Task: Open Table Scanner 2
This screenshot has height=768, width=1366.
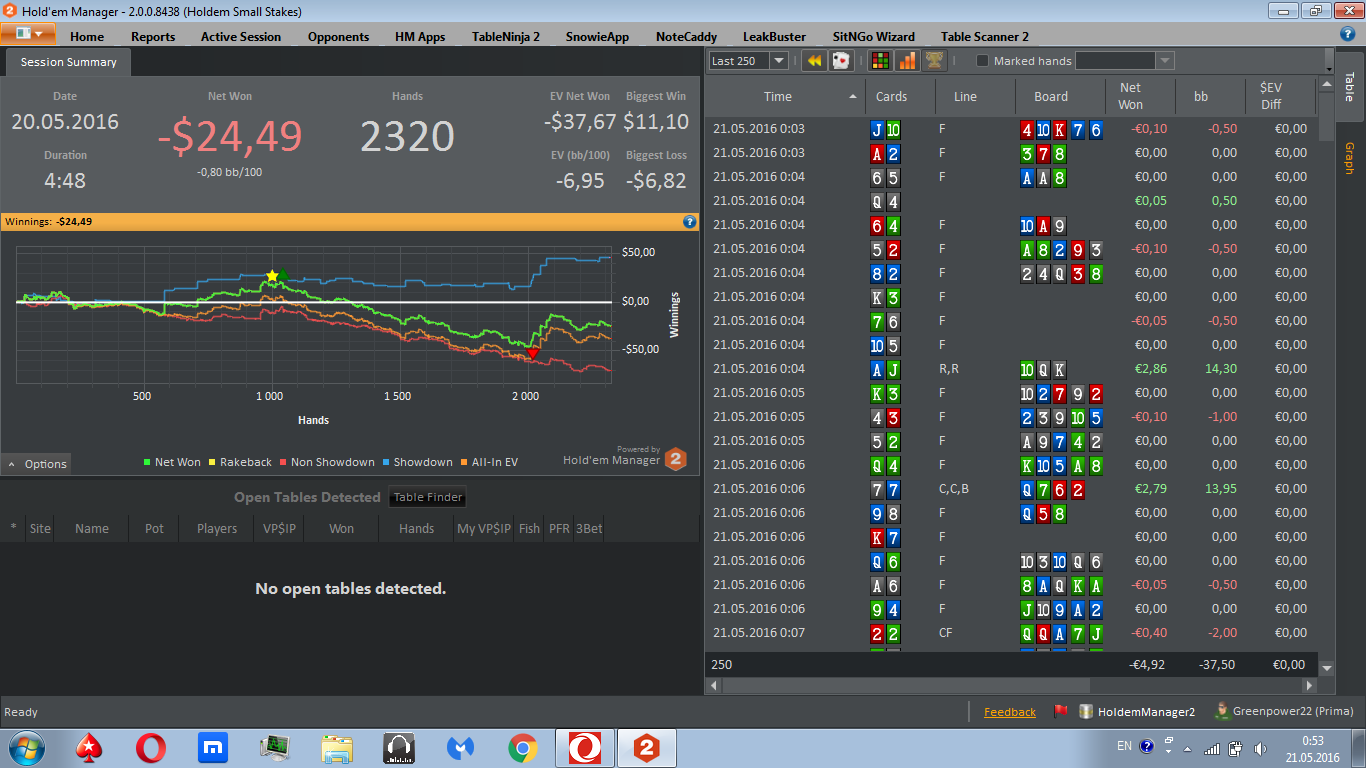Action: [x=985, y=36]
